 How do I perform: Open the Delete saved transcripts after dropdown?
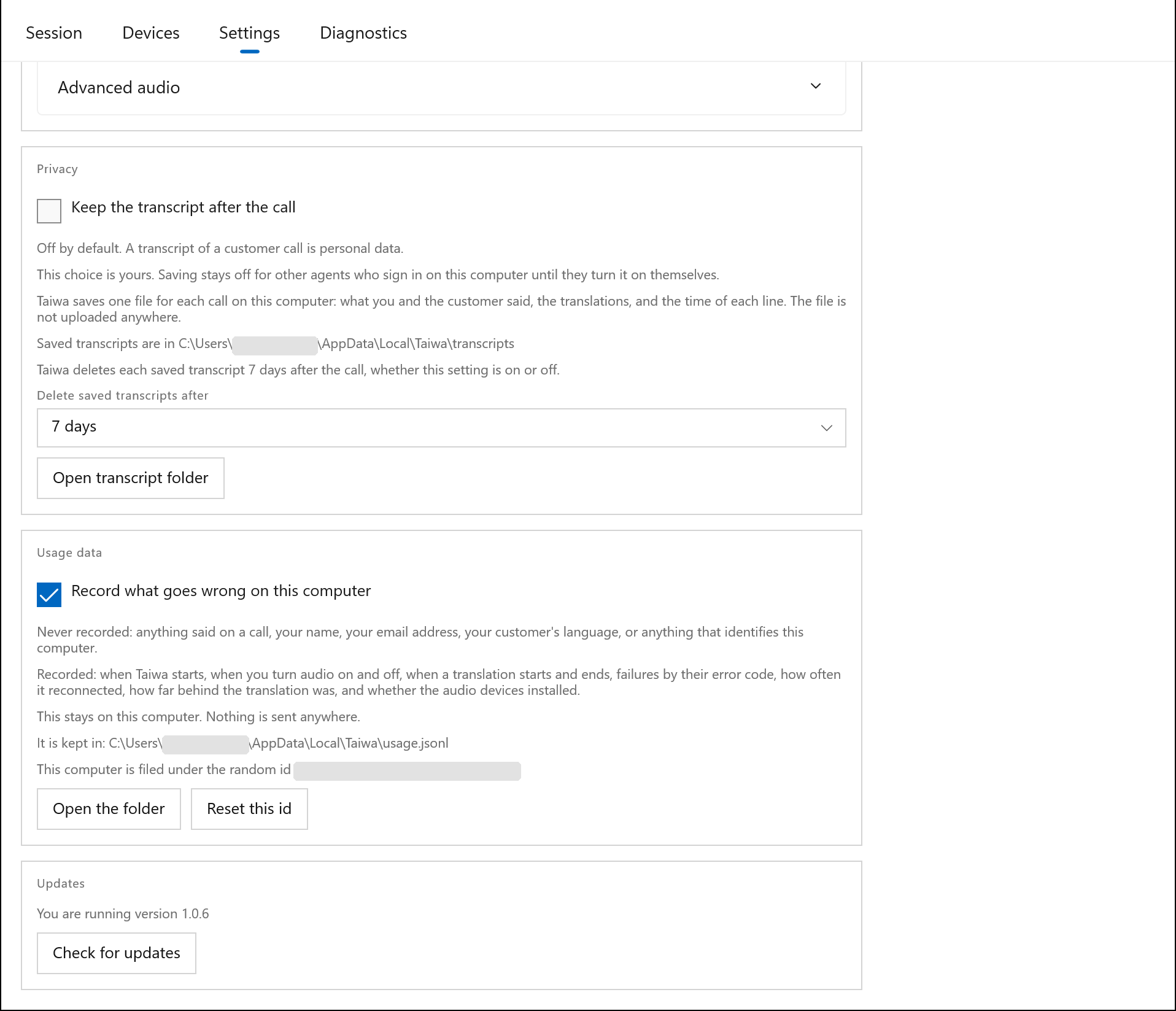click(x=441, y=428)
